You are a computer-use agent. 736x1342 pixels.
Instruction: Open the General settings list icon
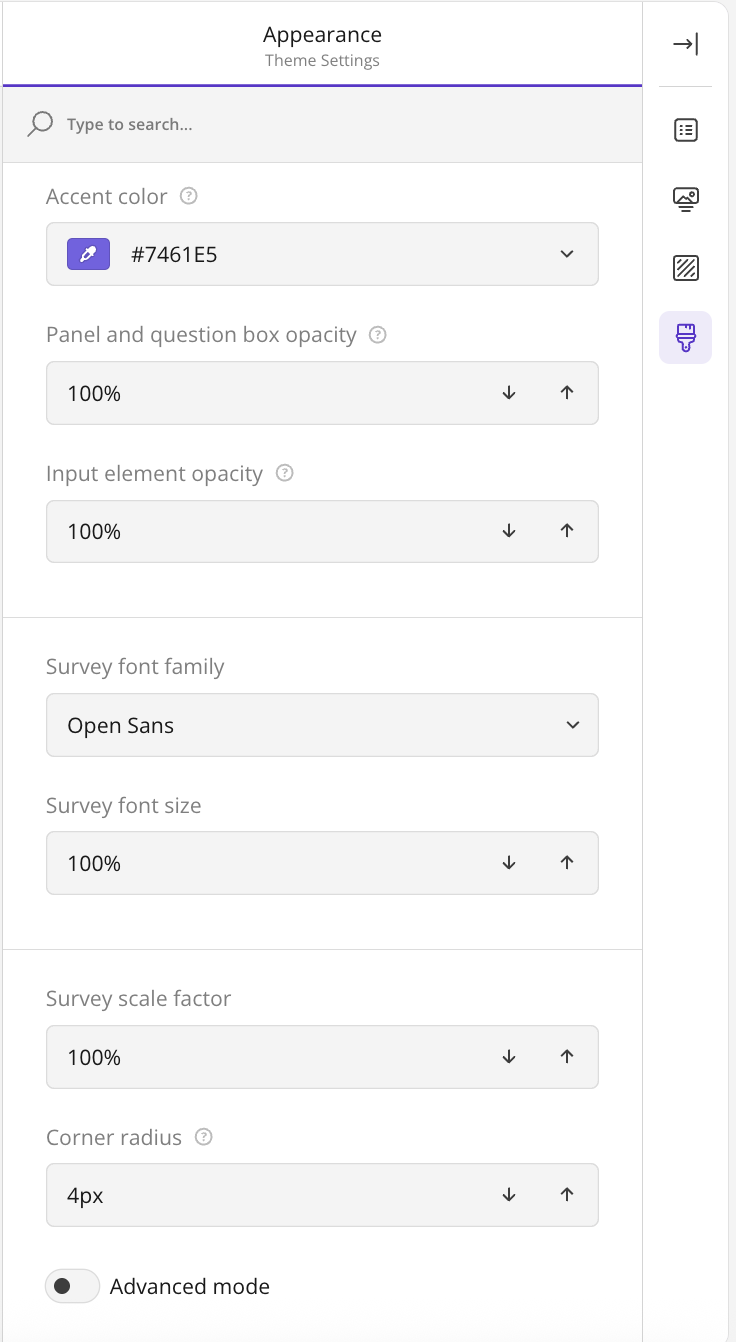click(685, 130)
